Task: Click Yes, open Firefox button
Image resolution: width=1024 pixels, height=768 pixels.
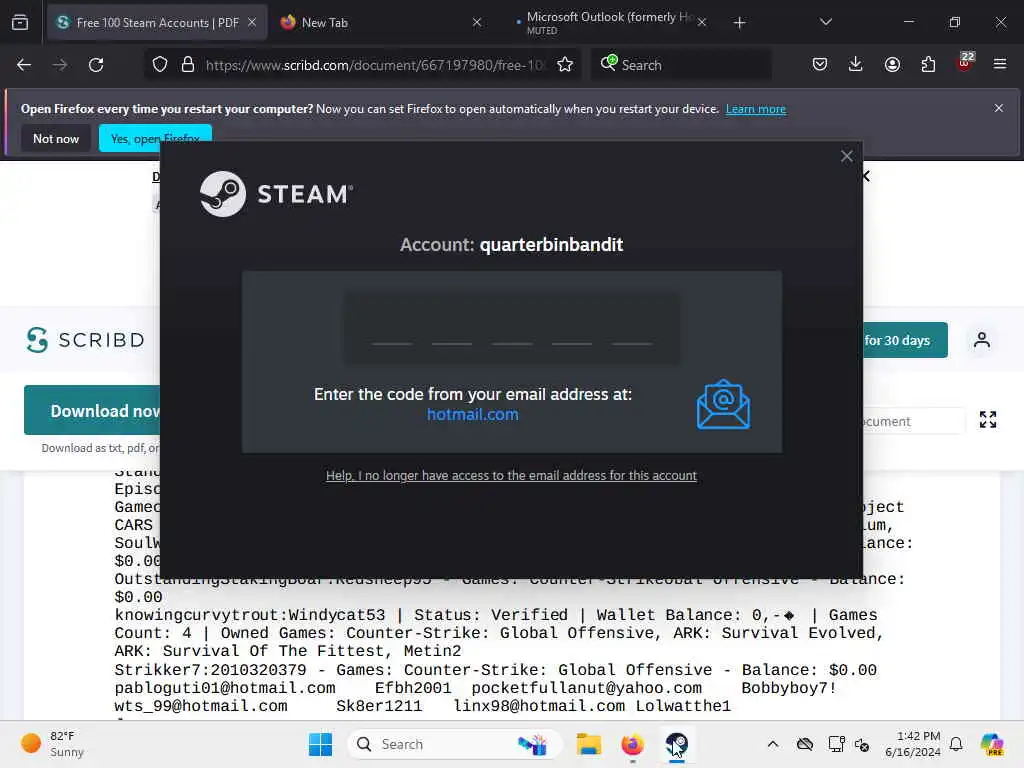Action: click(155, 138)
